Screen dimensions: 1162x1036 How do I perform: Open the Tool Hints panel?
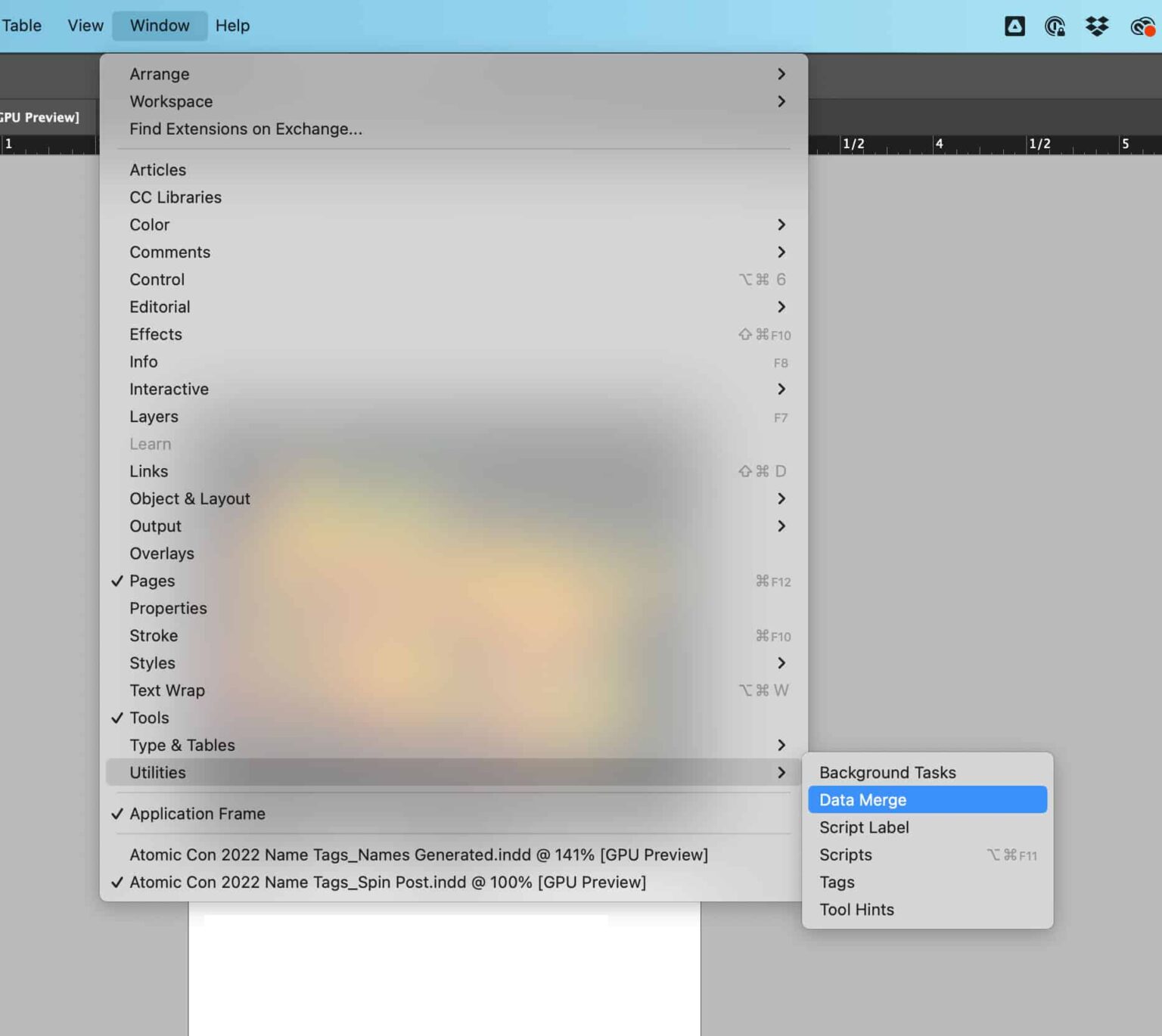[x=856, y=909]
